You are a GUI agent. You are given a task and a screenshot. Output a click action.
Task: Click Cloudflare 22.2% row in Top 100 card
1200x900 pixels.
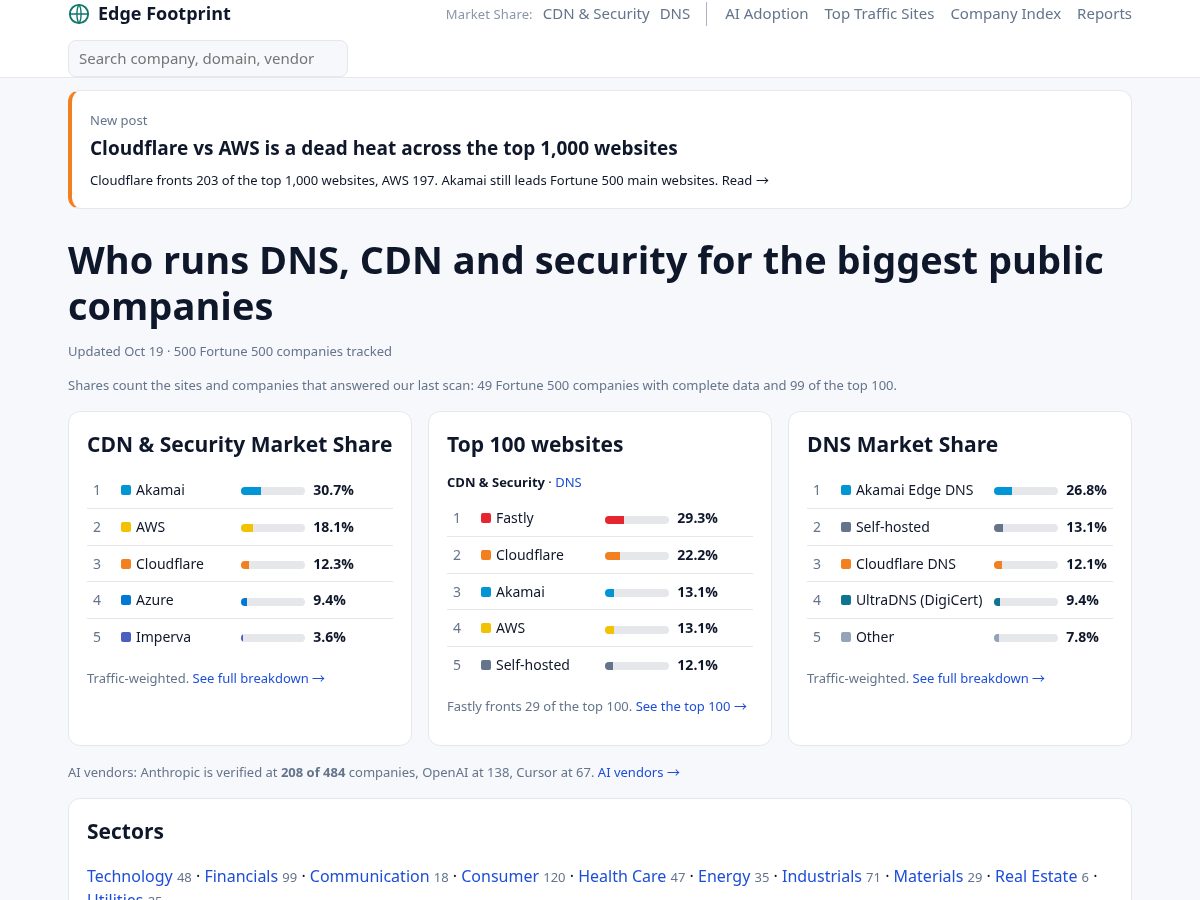pos(600,555)
